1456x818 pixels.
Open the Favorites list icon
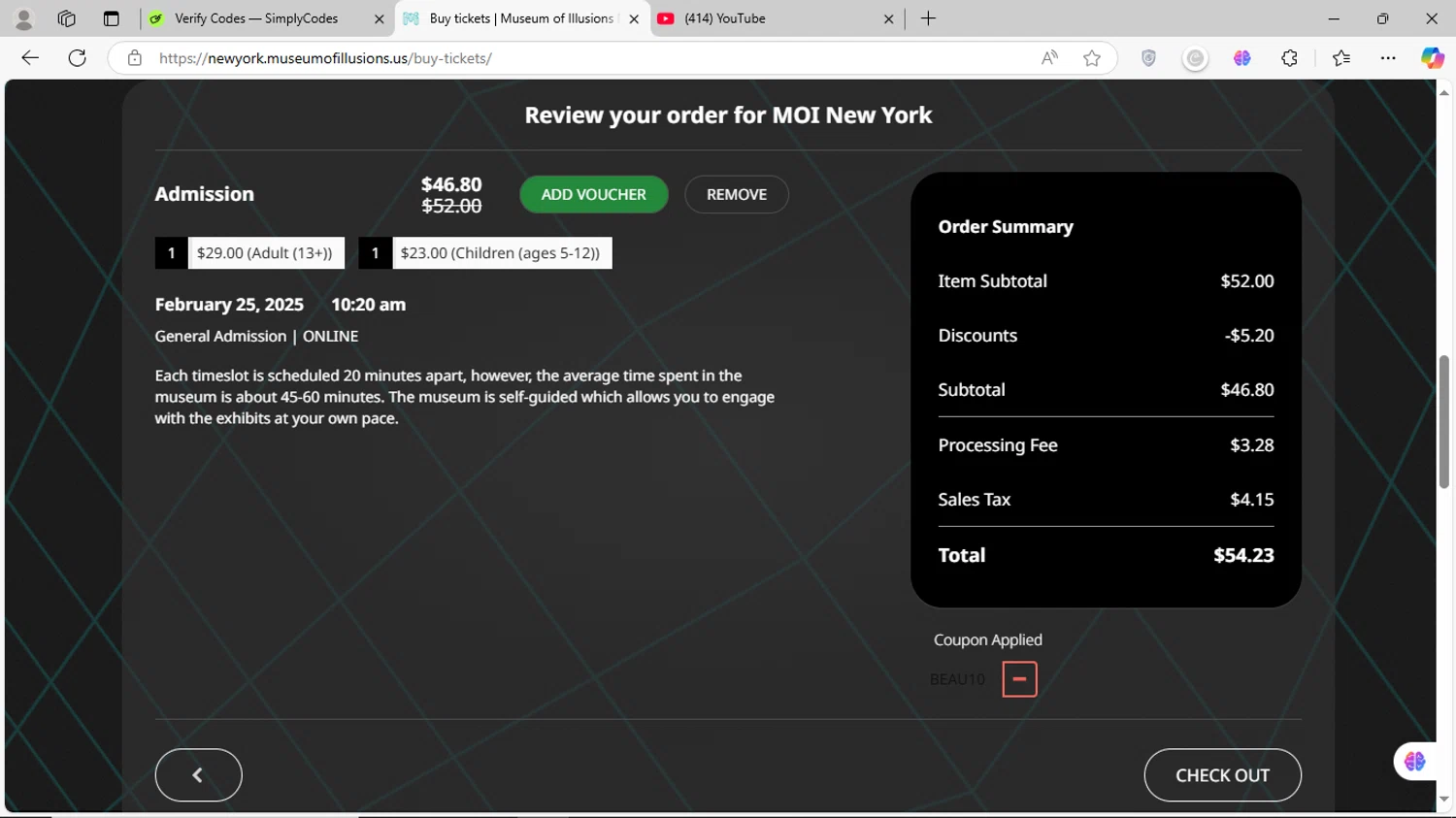pyautogui.click(x=1341, y=58)
